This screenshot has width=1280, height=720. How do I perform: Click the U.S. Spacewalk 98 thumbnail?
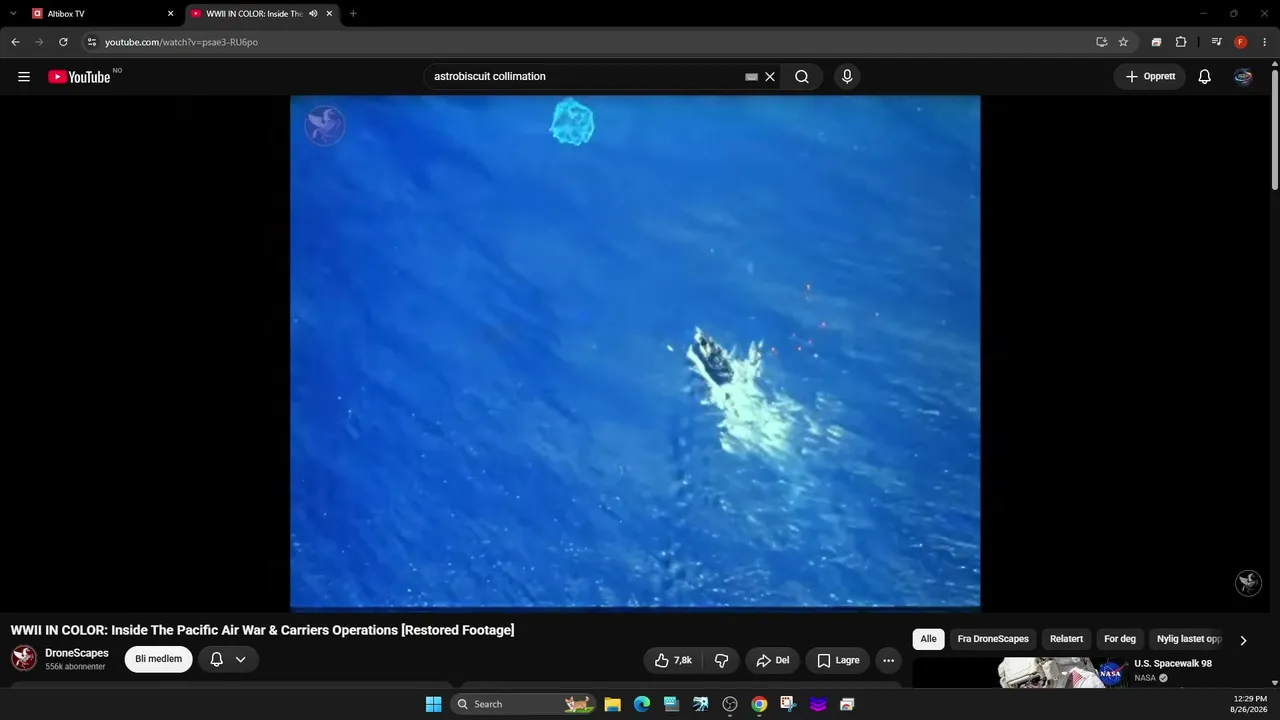pos(1020,673)
